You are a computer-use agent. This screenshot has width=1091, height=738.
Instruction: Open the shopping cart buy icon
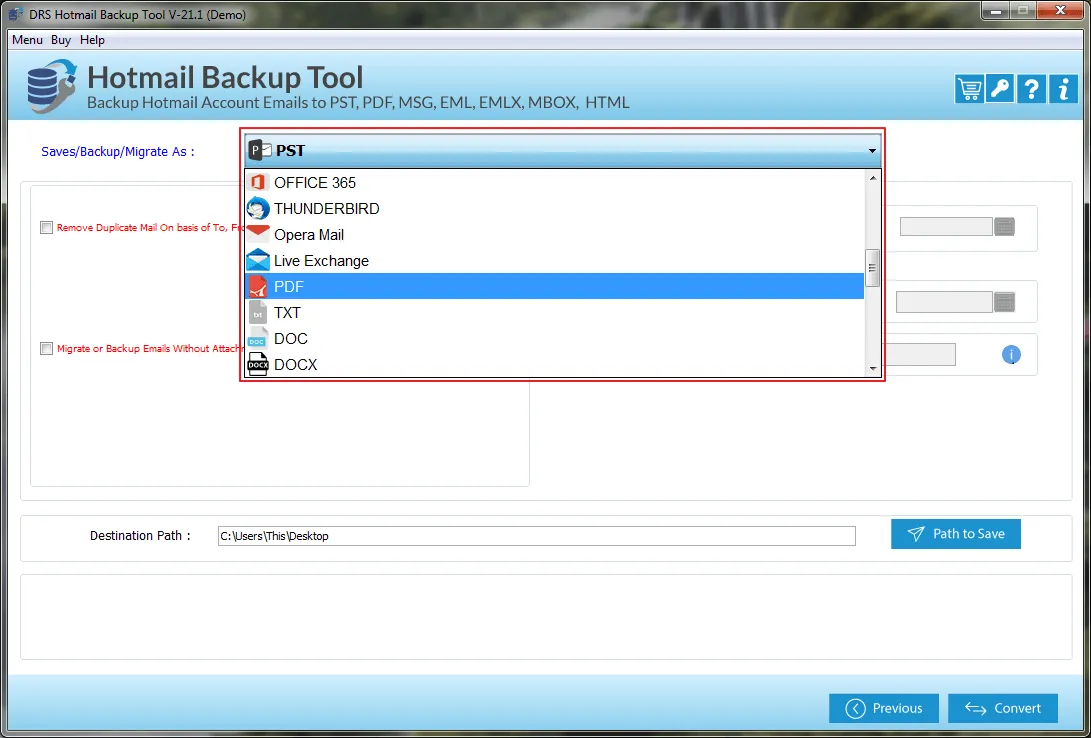969,89
